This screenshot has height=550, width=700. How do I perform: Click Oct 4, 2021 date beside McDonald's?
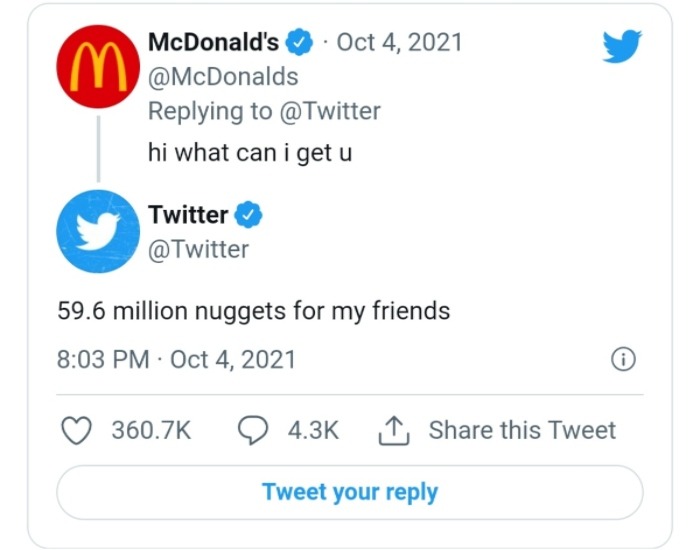point(399,42)
